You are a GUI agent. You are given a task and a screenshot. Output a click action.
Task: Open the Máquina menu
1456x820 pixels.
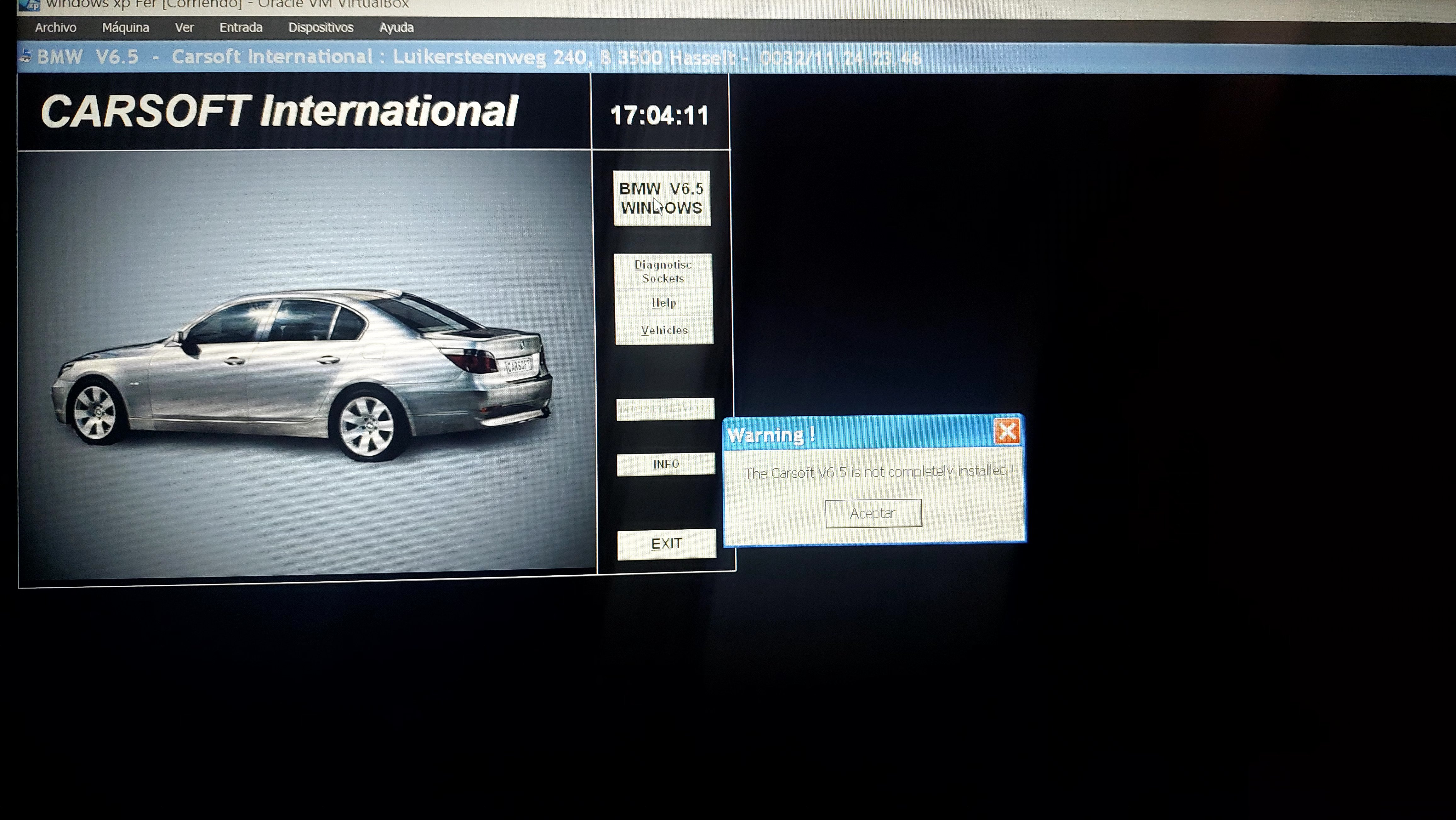click(125, 28)
